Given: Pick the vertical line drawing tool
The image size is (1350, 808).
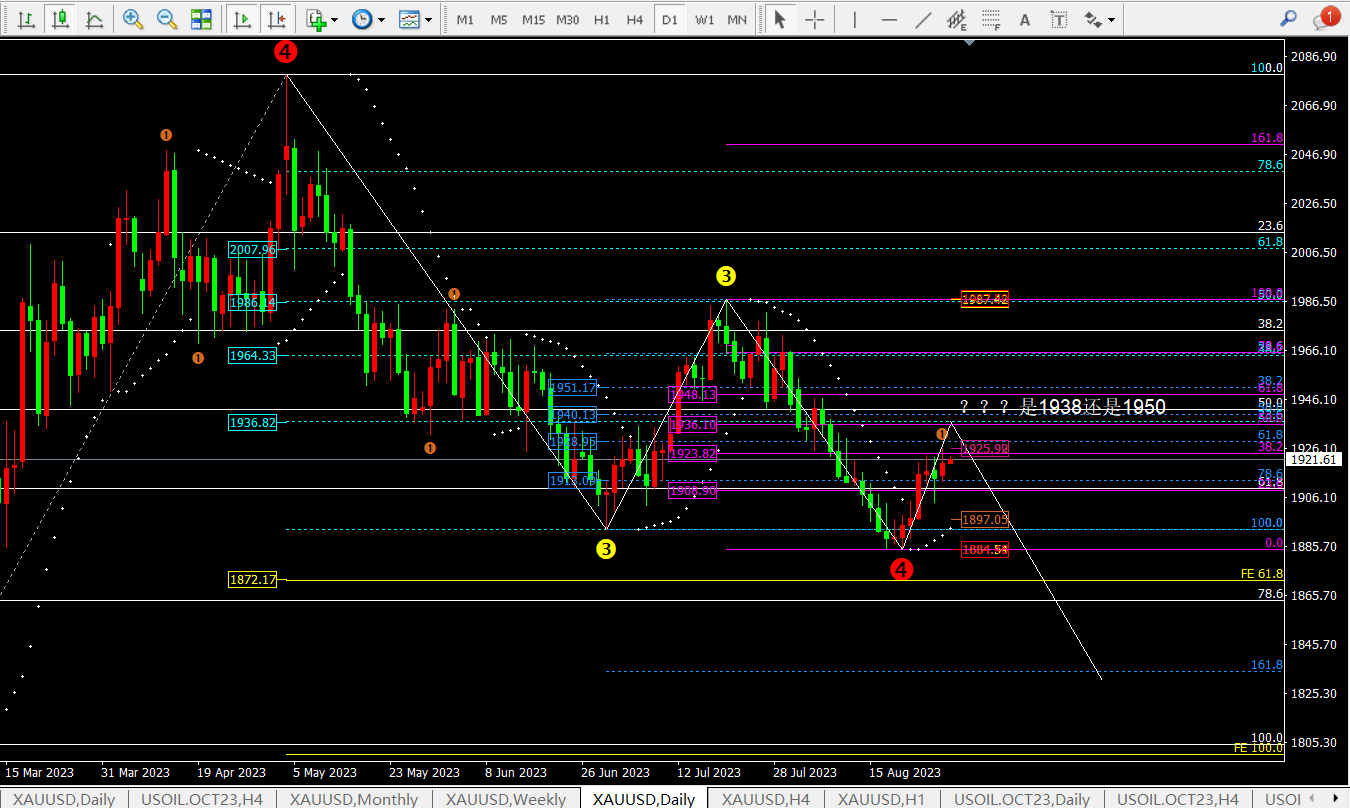Looking at the screenshot, I should tap(854, 19).
